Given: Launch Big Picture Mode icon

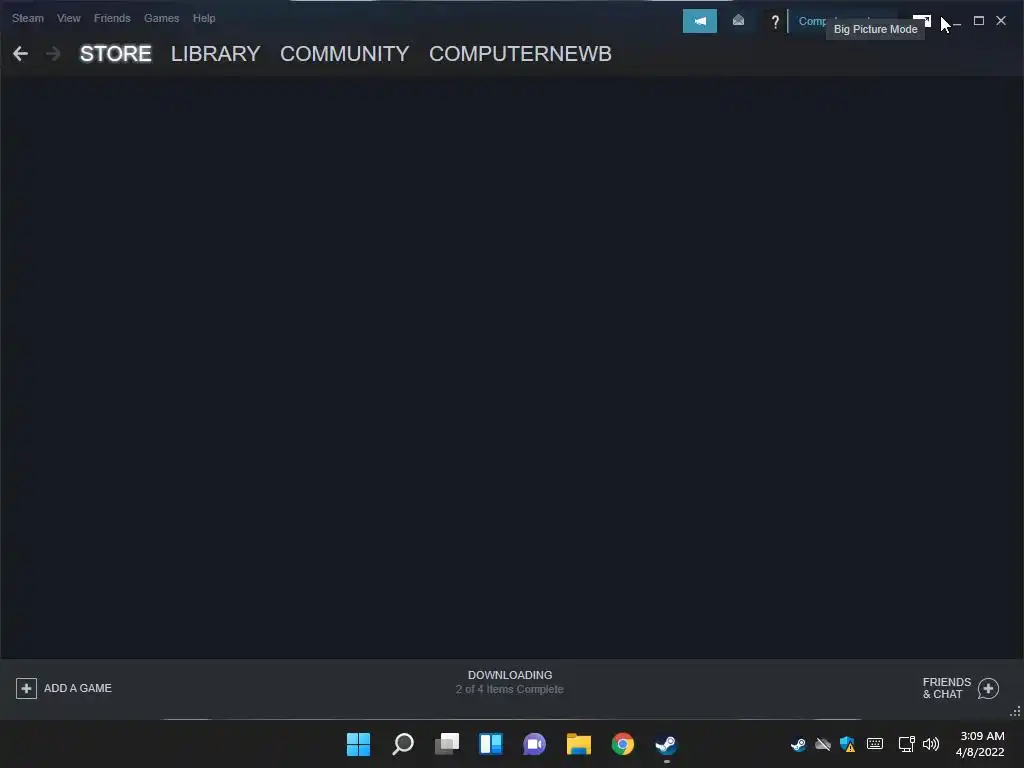Looking at the screenshot, I should 922,20.
